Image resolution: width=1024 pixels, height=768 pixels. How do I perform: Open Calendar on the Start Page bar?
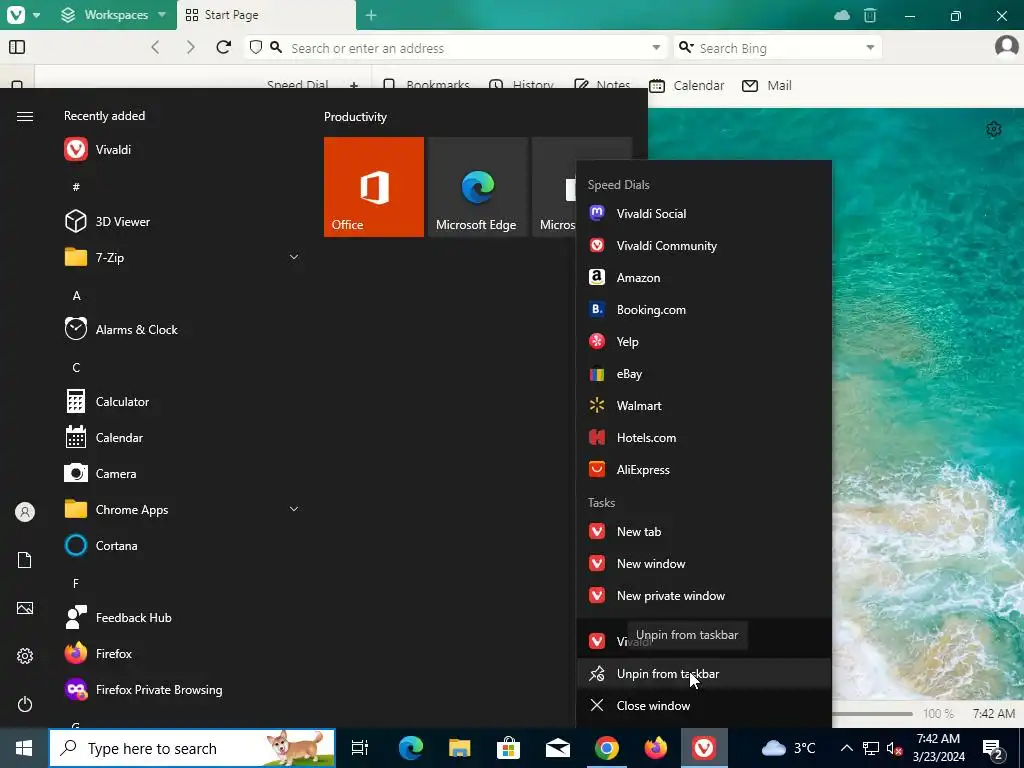(686, 86)
